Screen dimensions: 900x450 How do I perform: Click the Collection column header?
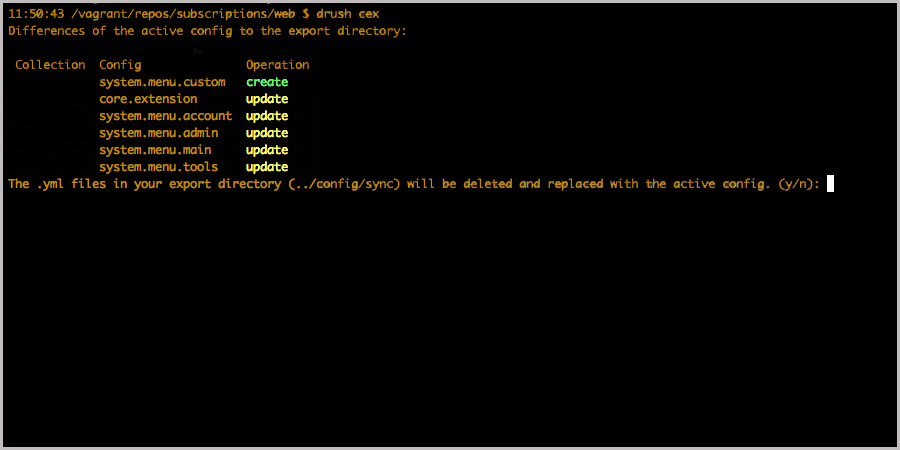[50, 65]
